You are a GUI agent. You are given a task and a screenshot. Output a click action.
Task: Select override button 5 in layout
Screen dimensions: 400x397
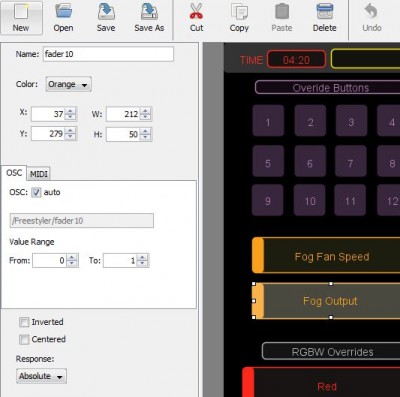tap(268, 161)
